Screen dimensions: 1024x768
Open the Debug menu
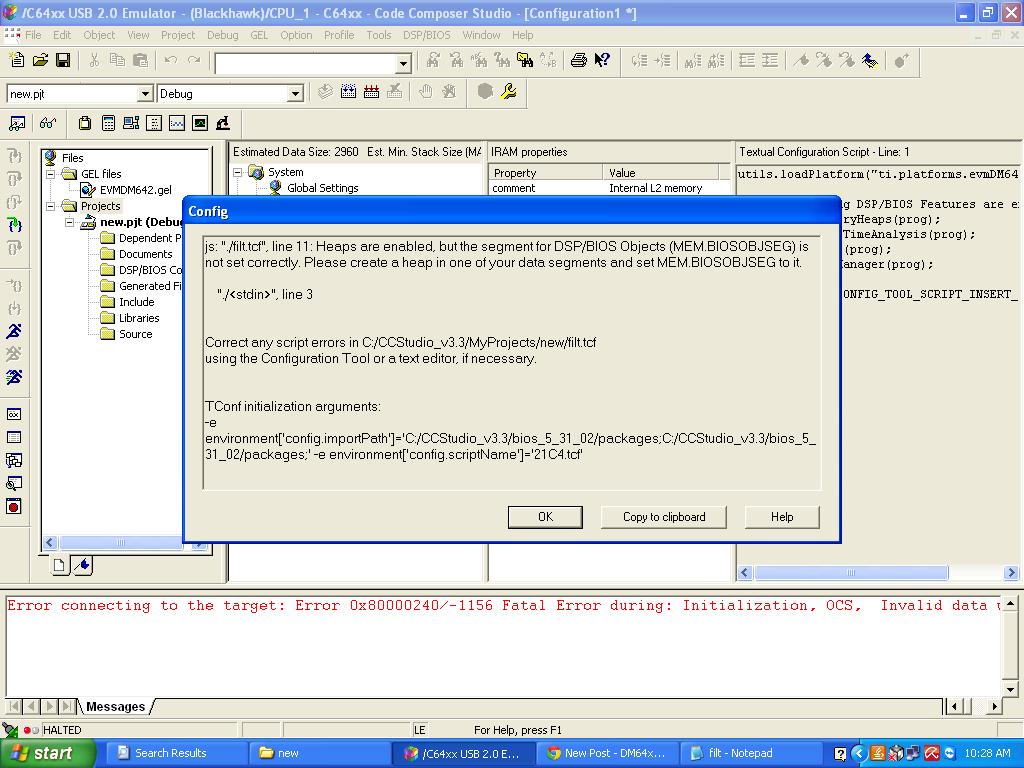[x=222, y=35]
